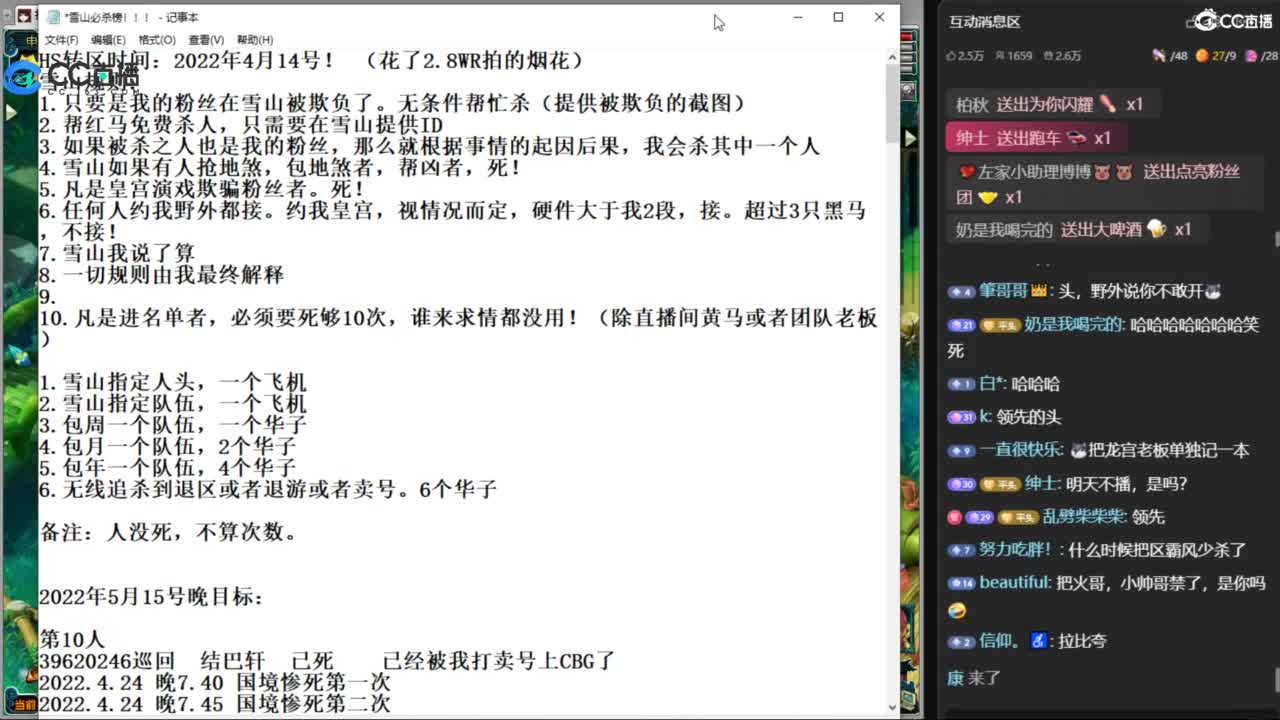1280x720 pixels.
Task: Click the level 30 badge beside 绅士
Action: point(961,484)
